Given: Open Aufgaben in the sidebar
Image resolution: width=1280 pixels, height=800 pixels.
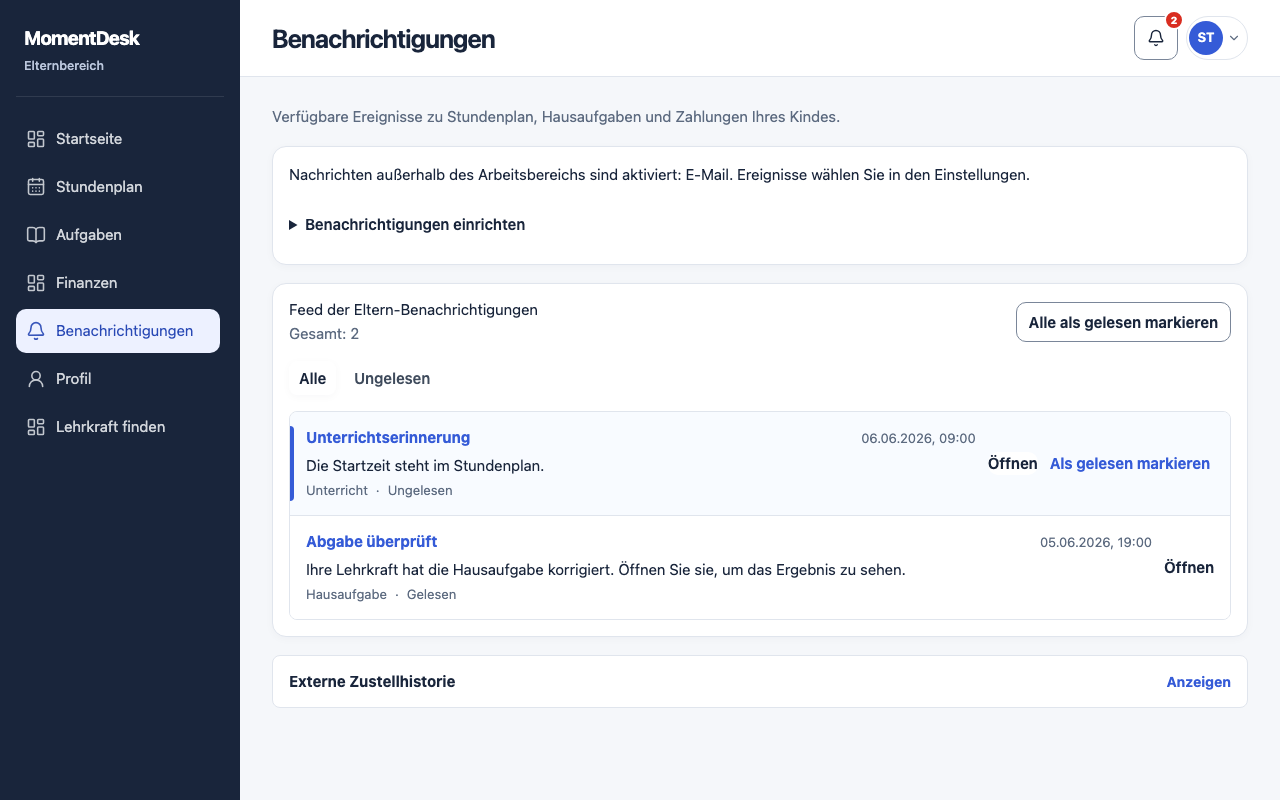Looking at the screenshot, I should click(118, 235).
